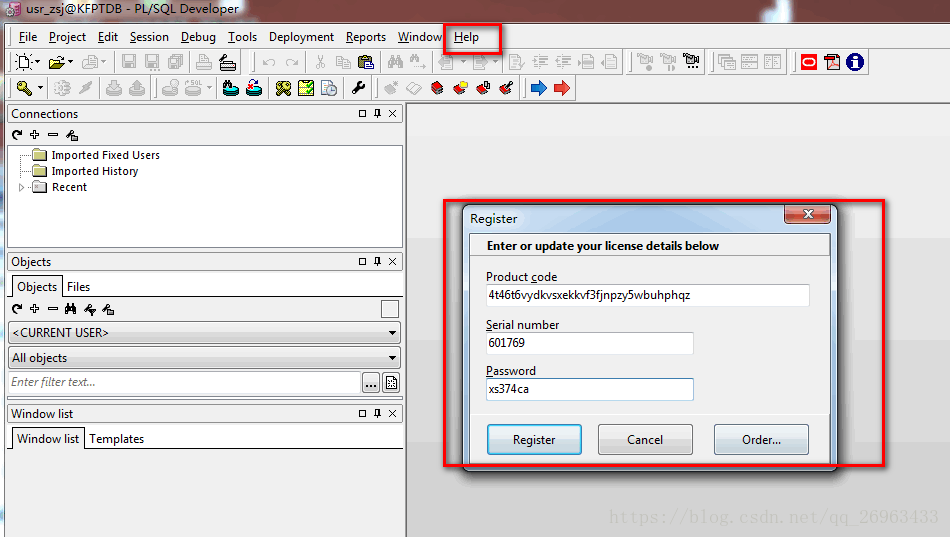Click the Serial number field

[590, 343]
